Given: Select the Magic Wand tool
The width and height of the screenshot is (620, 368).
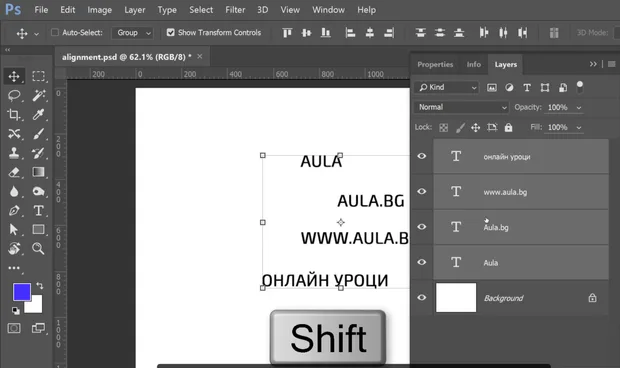Looking at the screenshot, I should (x=38, y=95).
